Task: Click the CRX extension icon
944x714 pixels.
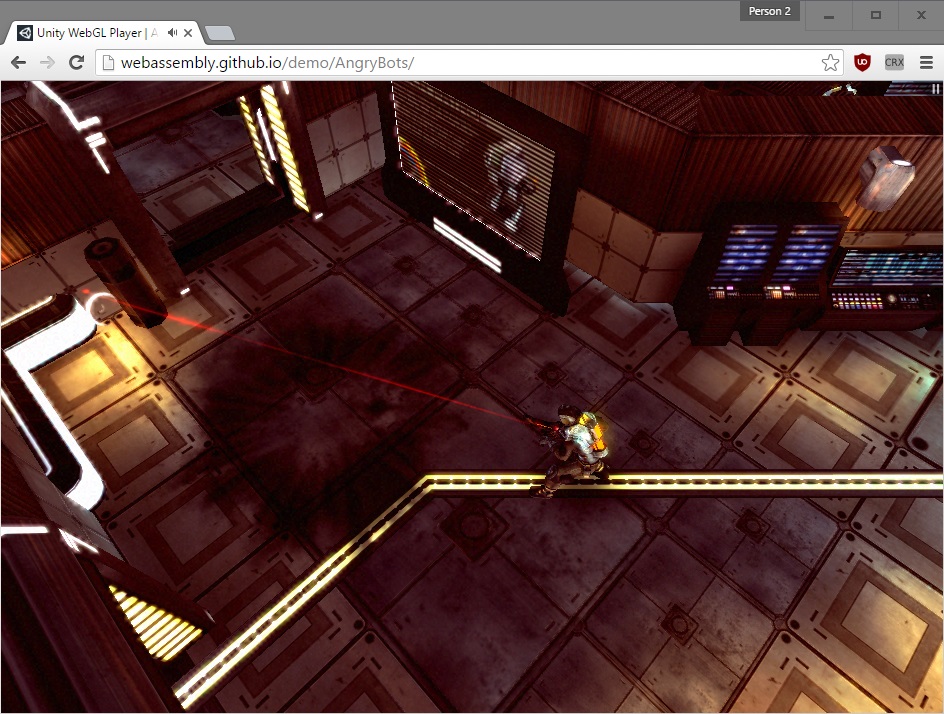Action: click(894, 63)
